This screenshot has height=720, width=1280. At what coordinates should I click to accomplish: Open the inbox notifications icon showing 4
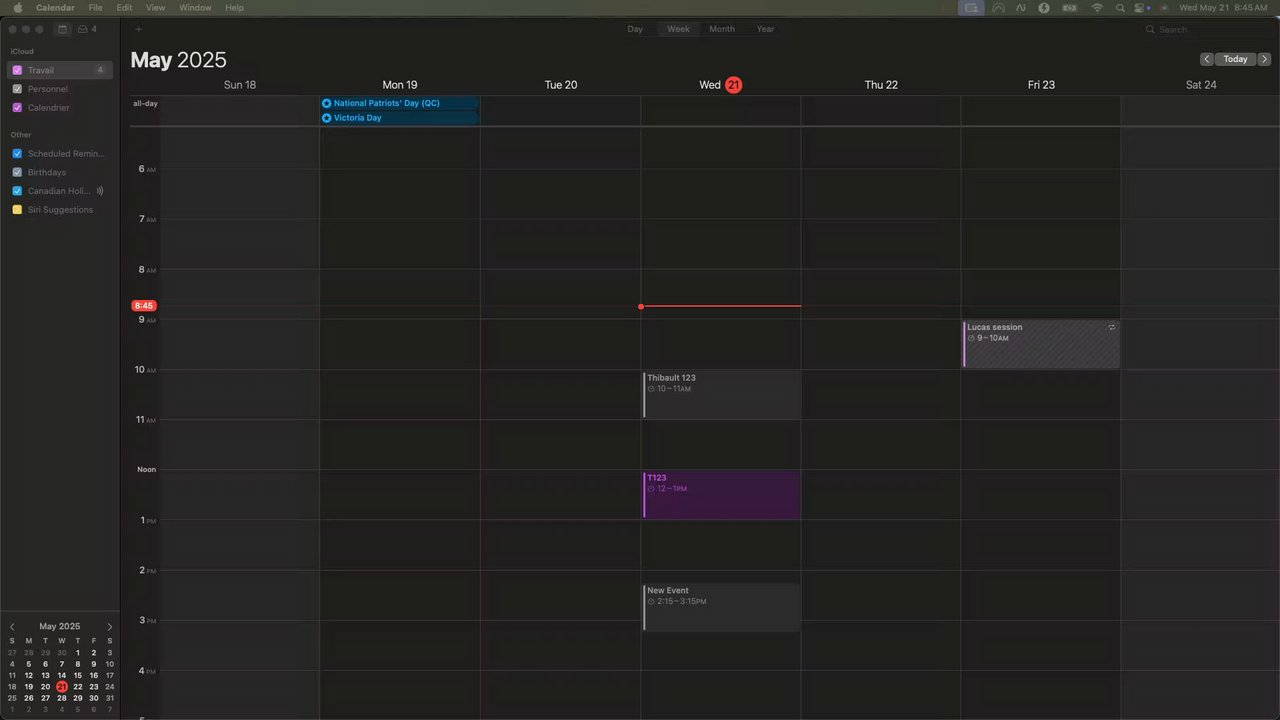87,29
